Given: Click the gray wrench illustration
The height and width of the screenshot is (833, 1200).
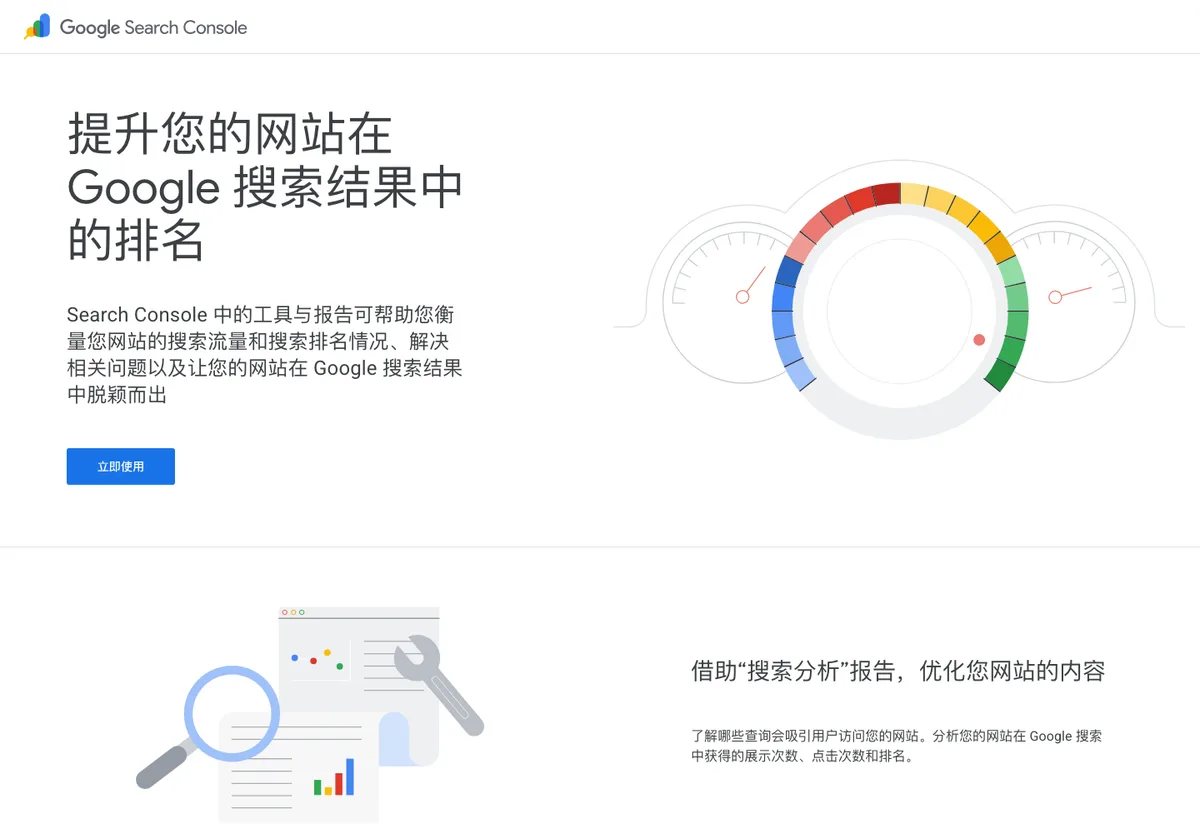Looking at the screenshot, I should [x=438, y=685].
